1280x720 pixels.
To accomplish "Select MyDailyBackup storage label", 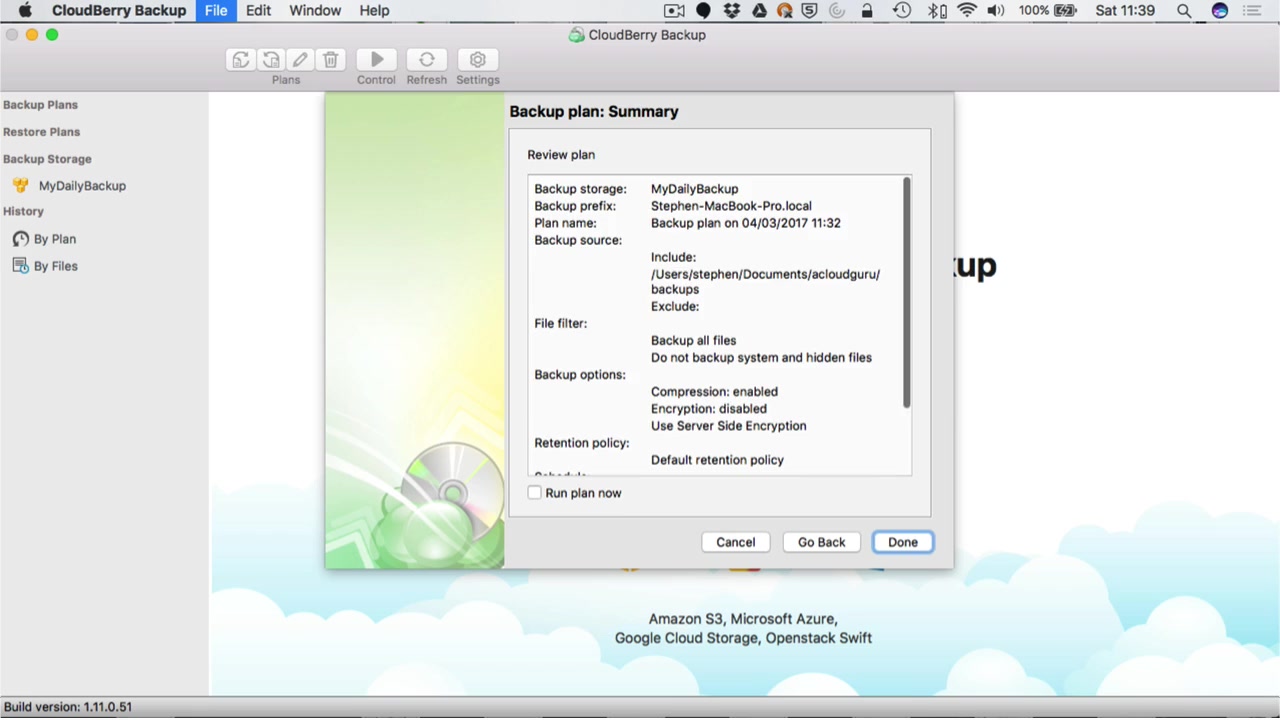I will click(82, 186).
